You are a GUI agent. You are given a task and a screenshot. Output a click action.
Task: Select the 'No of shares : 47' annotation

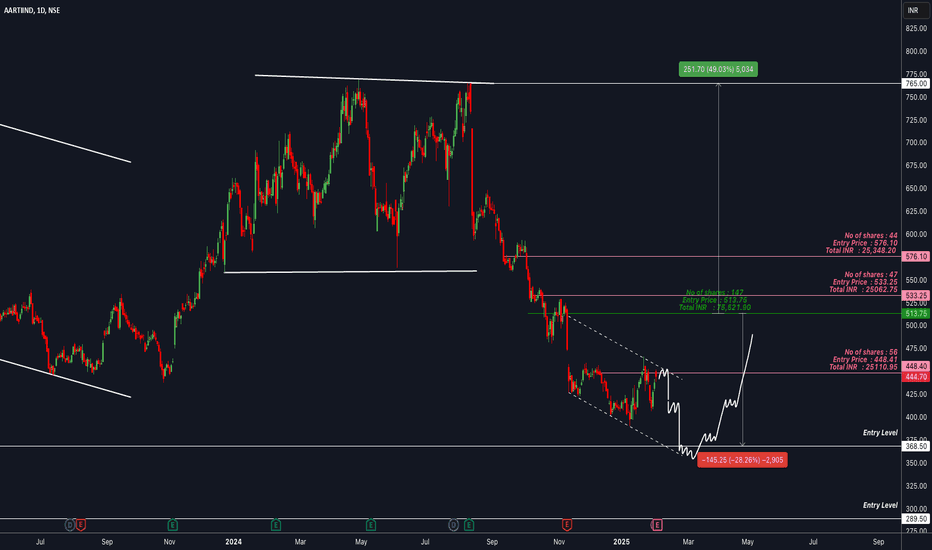[871, 275]
